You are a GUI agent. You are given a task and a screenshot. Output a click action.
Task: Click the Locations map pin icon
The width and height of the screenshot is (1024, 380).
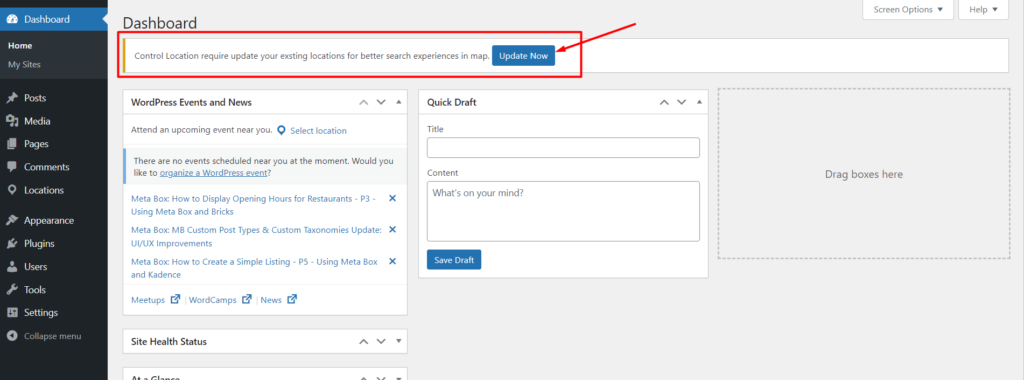click(12, 190)
